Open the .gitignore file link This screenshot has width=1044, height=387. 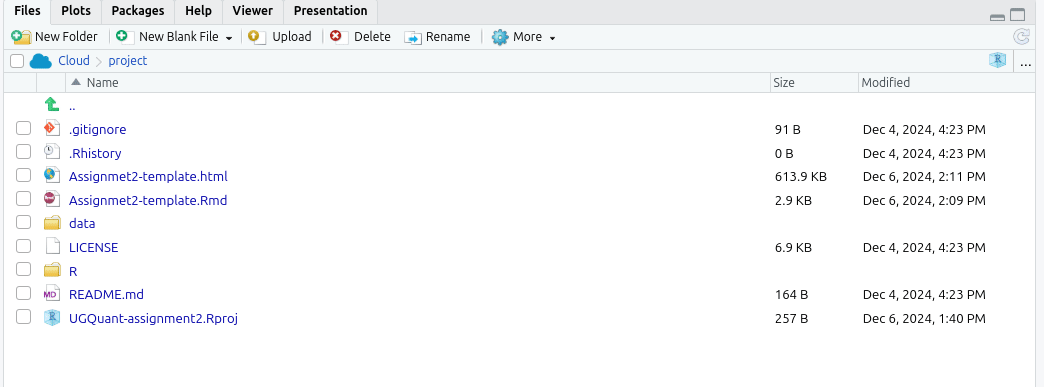click(97, 130)
